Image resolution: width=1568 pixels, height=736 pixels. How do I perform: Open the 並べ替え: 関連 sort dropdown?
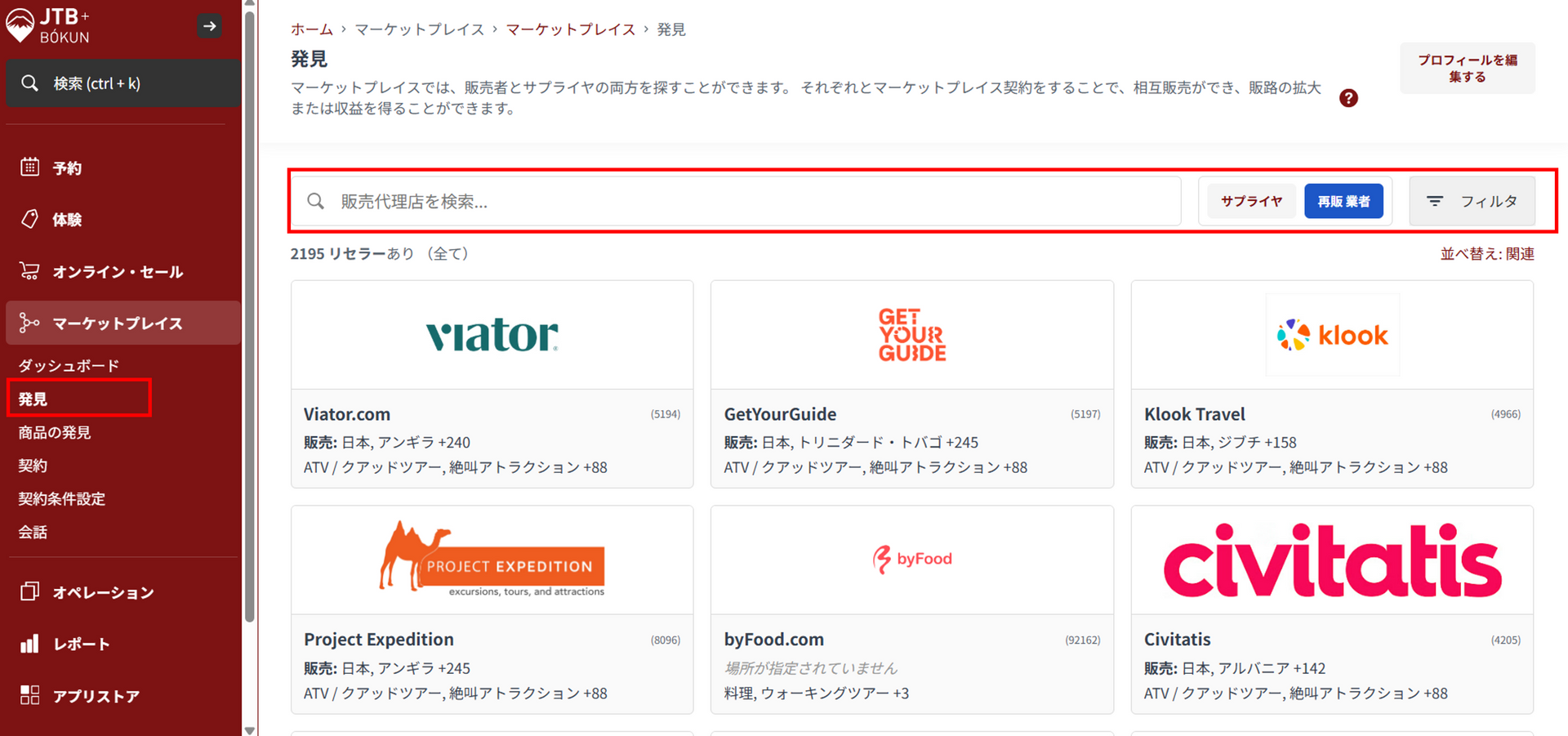pyautogui.click(x=1487, y=254)
